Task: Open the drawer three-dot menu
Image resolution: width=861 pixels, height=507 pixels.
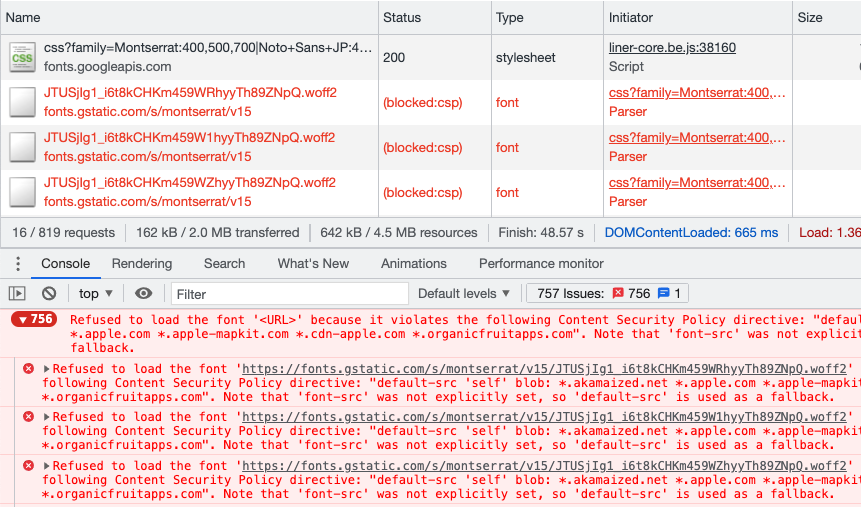Action: [18, 264]
